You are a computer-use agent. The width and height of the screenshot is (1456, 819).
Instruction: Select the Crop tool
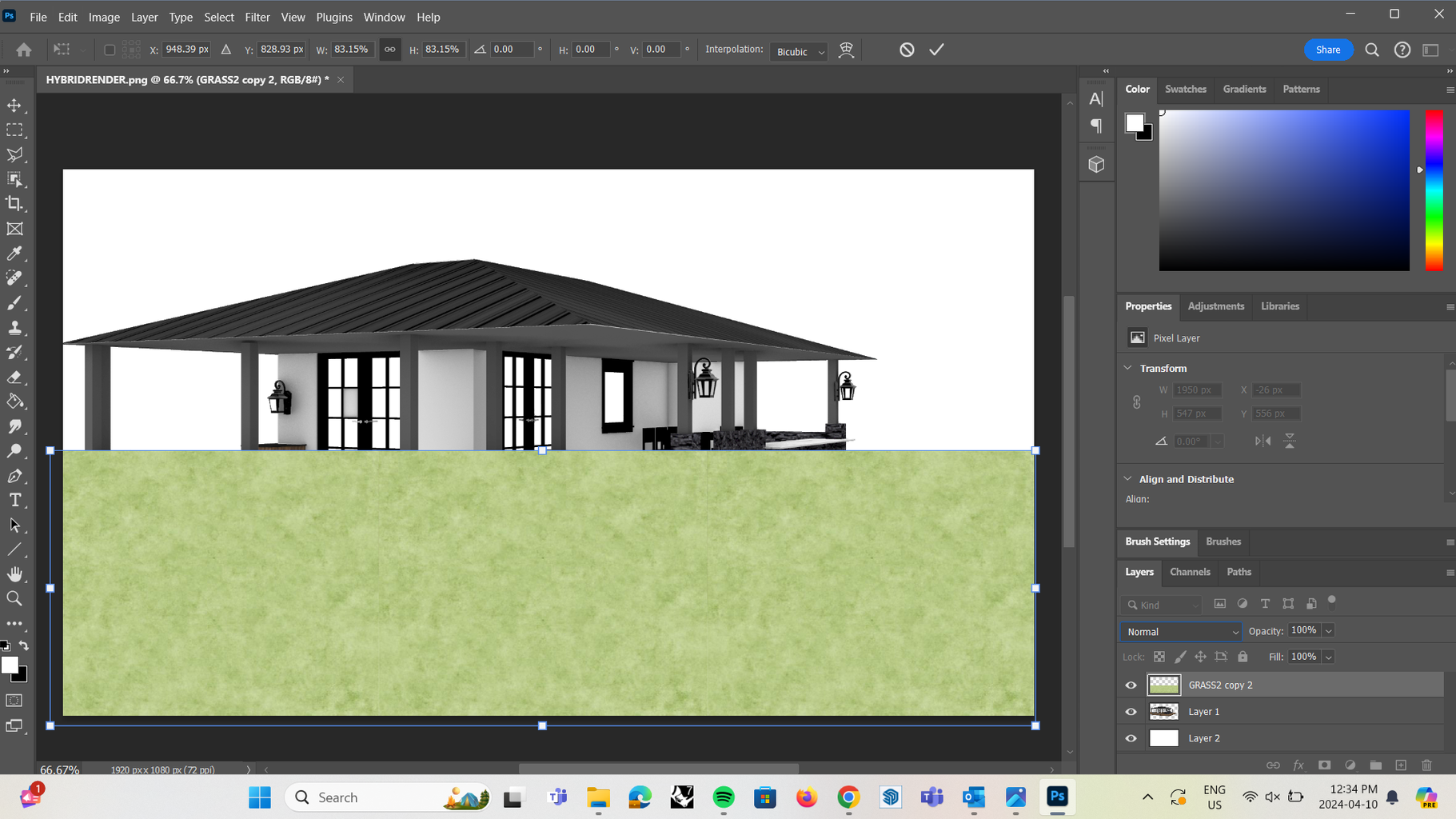pyautogui.click(x=15, y=203)
